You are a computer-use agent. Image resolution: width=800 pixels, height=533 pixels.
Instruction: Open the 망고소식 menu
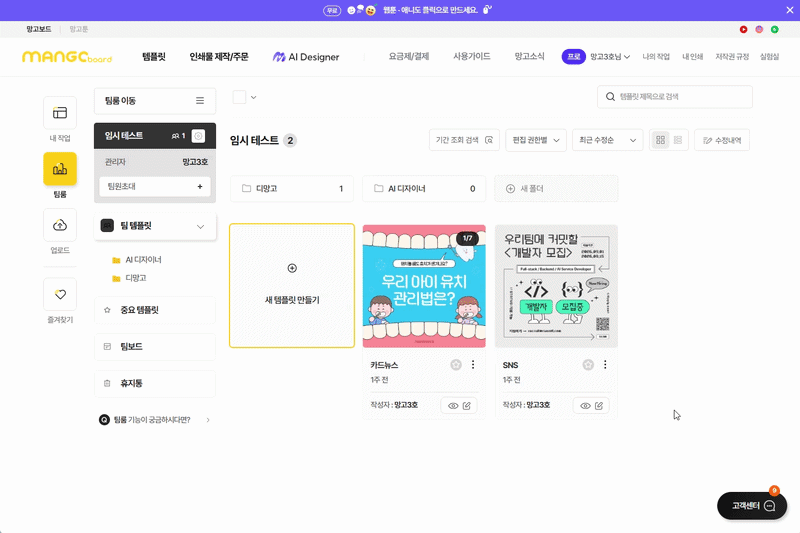[x=529, y=56]
